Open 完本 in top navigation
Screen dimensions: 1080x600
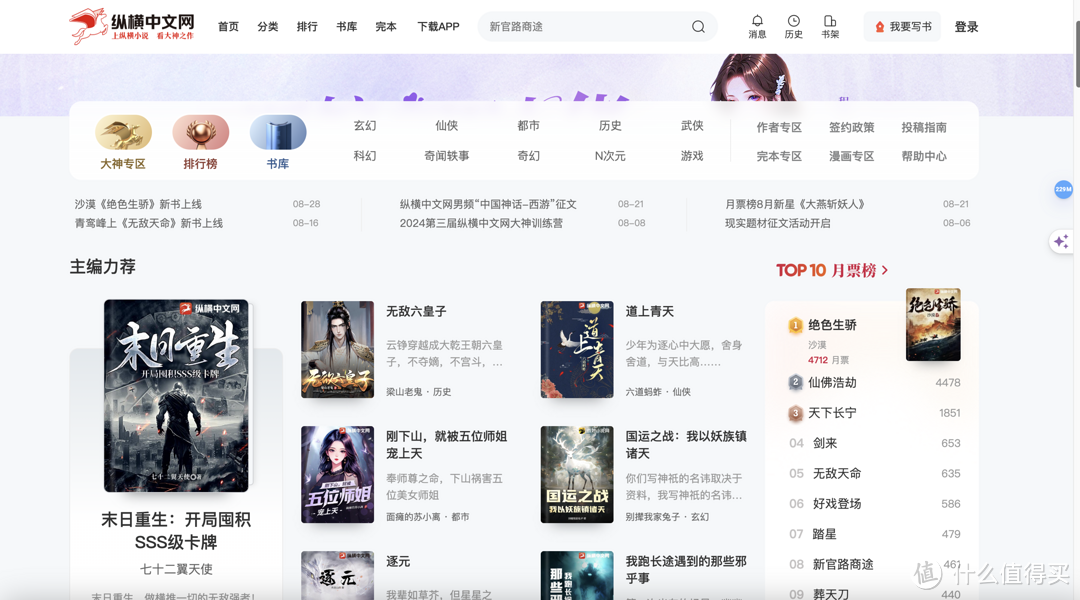pos(386,27)
